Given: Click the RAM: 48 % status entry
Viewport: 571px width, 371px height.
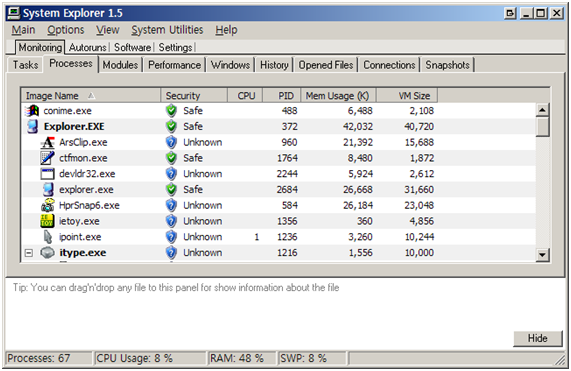Looking at the screenshot, I should pyautogui.click(x=242, y=358).
